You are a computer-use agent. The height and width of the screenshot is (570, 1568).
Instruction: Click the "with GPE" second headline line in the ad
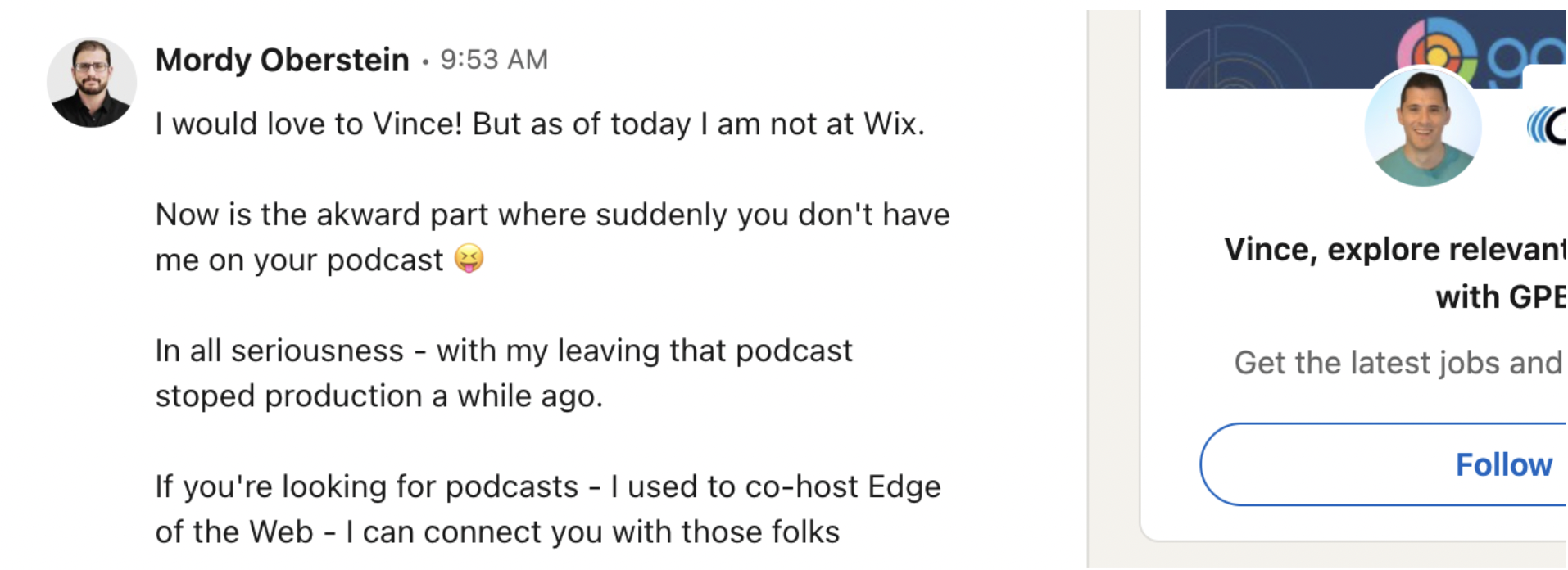(x=1499, y=296)
